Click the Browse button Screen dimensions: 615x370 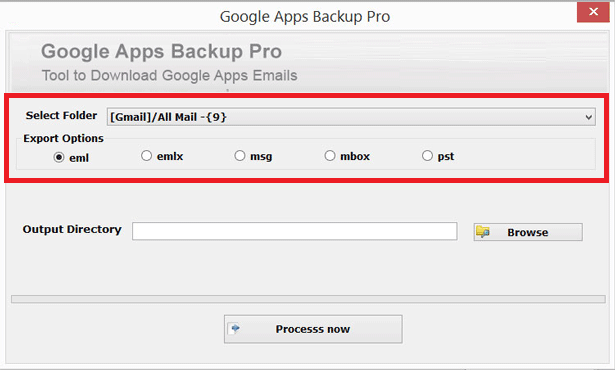528,232
